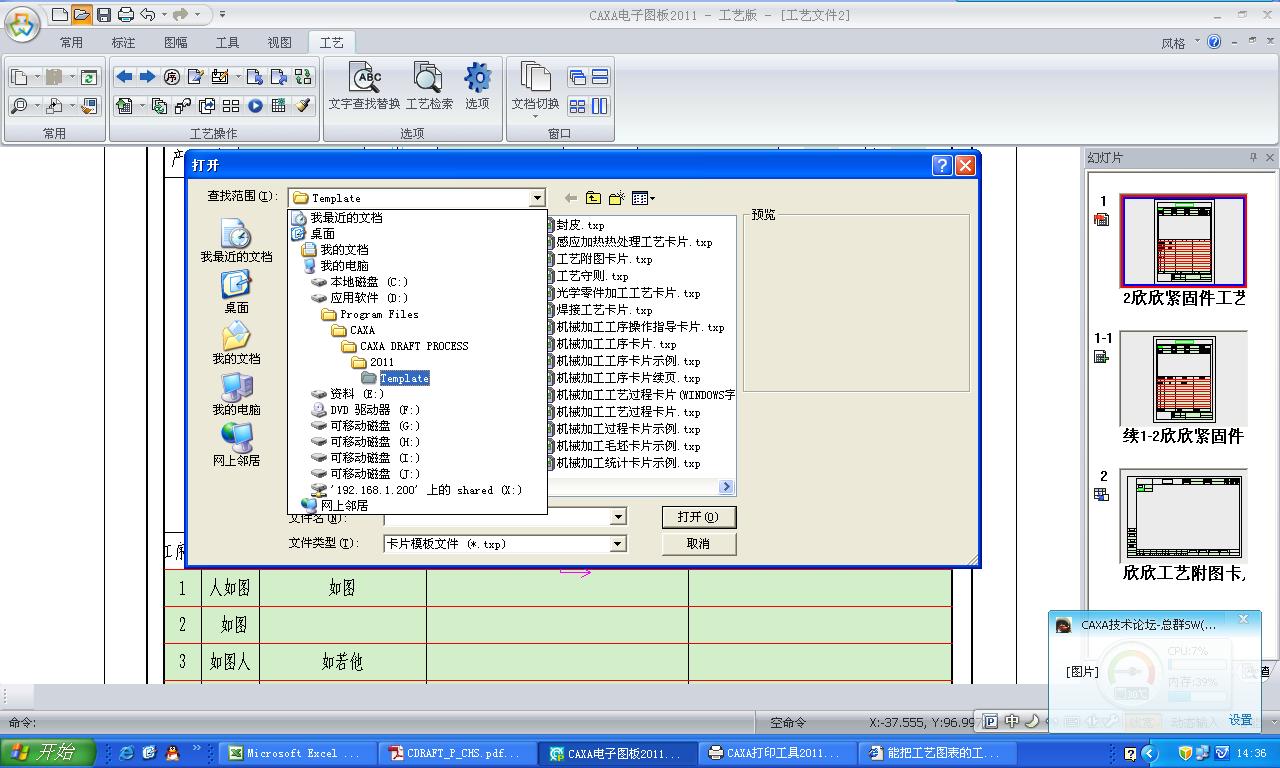Switch to the 标注 ribbon tab
The width and height of the screenshot is (1280, 768).
(x=123, y=43)
